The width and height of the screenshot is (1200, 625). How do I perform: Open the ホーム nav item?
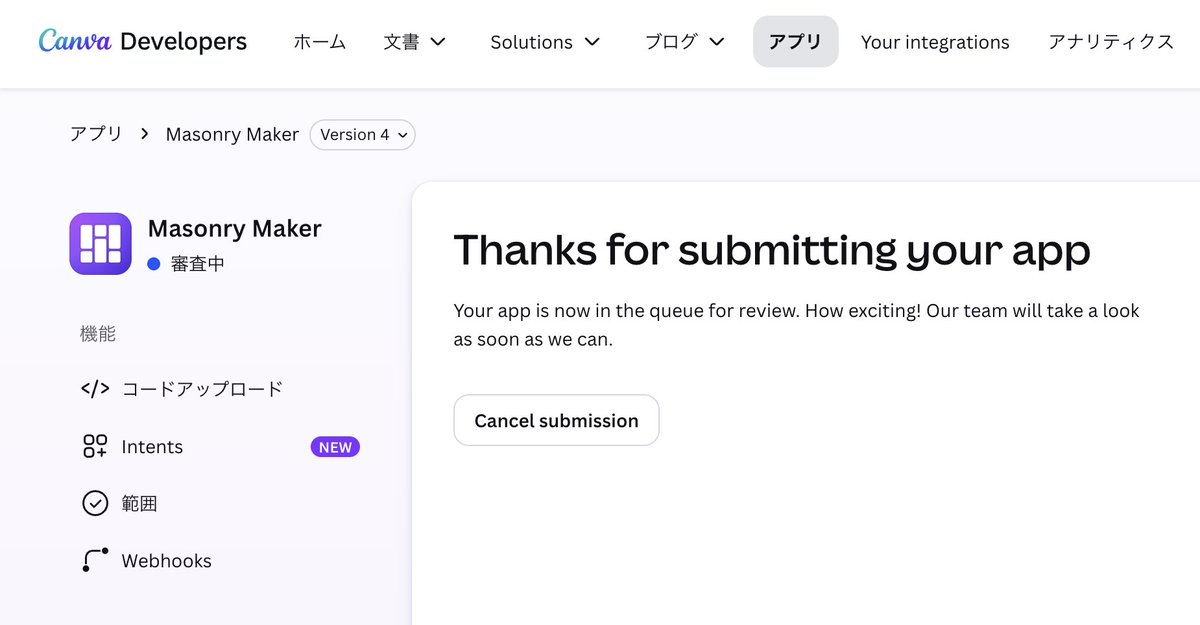tap(320, 42)
